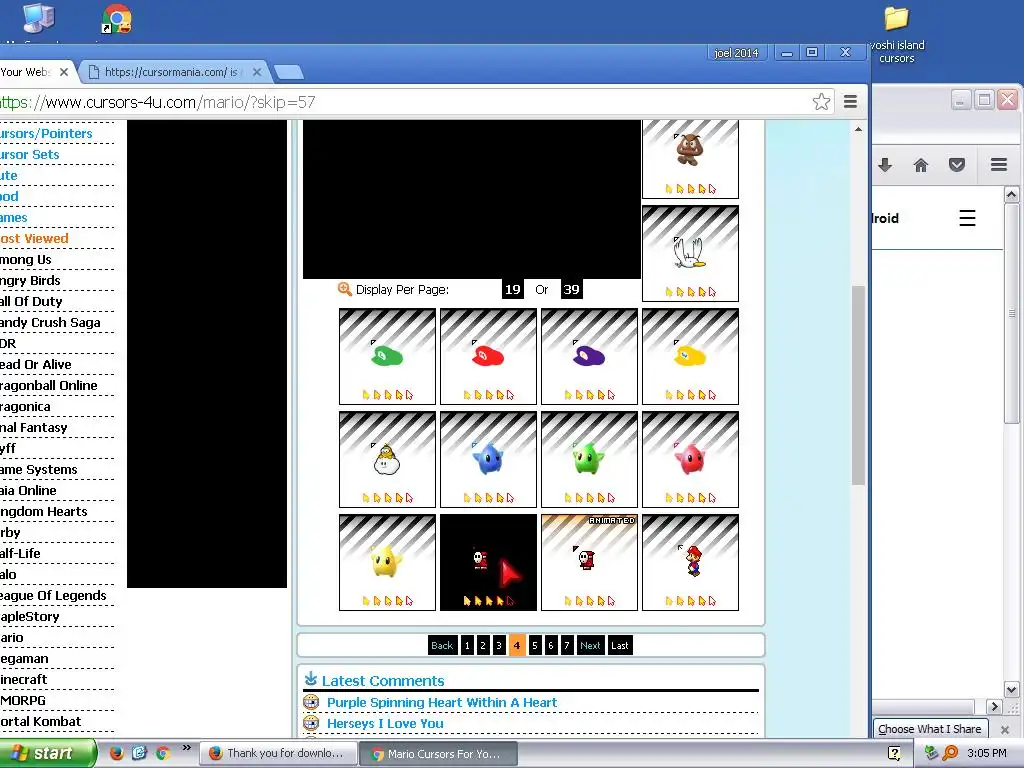Viewport: 1024px width, 768px height.
Task: Open League Of Legends category
Action: click(53, 596)
